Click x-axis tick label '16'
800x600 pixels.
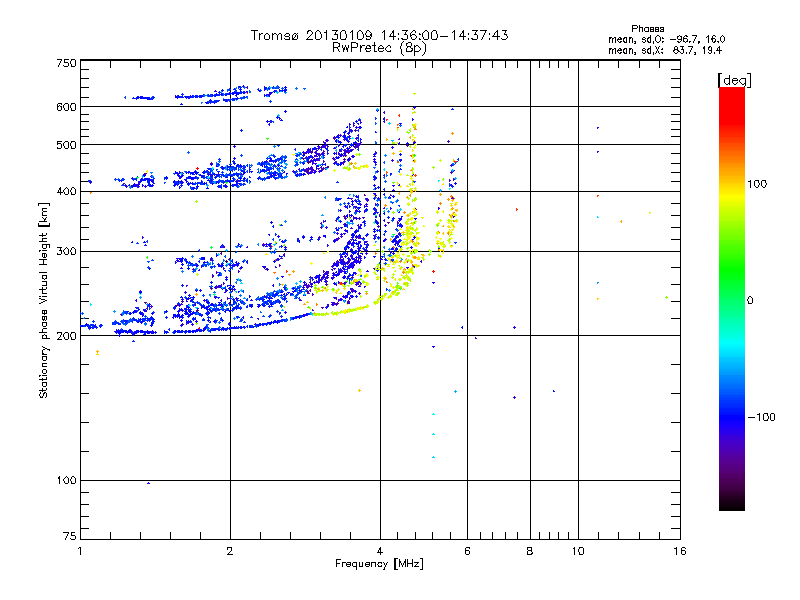[x=680, y=551]
